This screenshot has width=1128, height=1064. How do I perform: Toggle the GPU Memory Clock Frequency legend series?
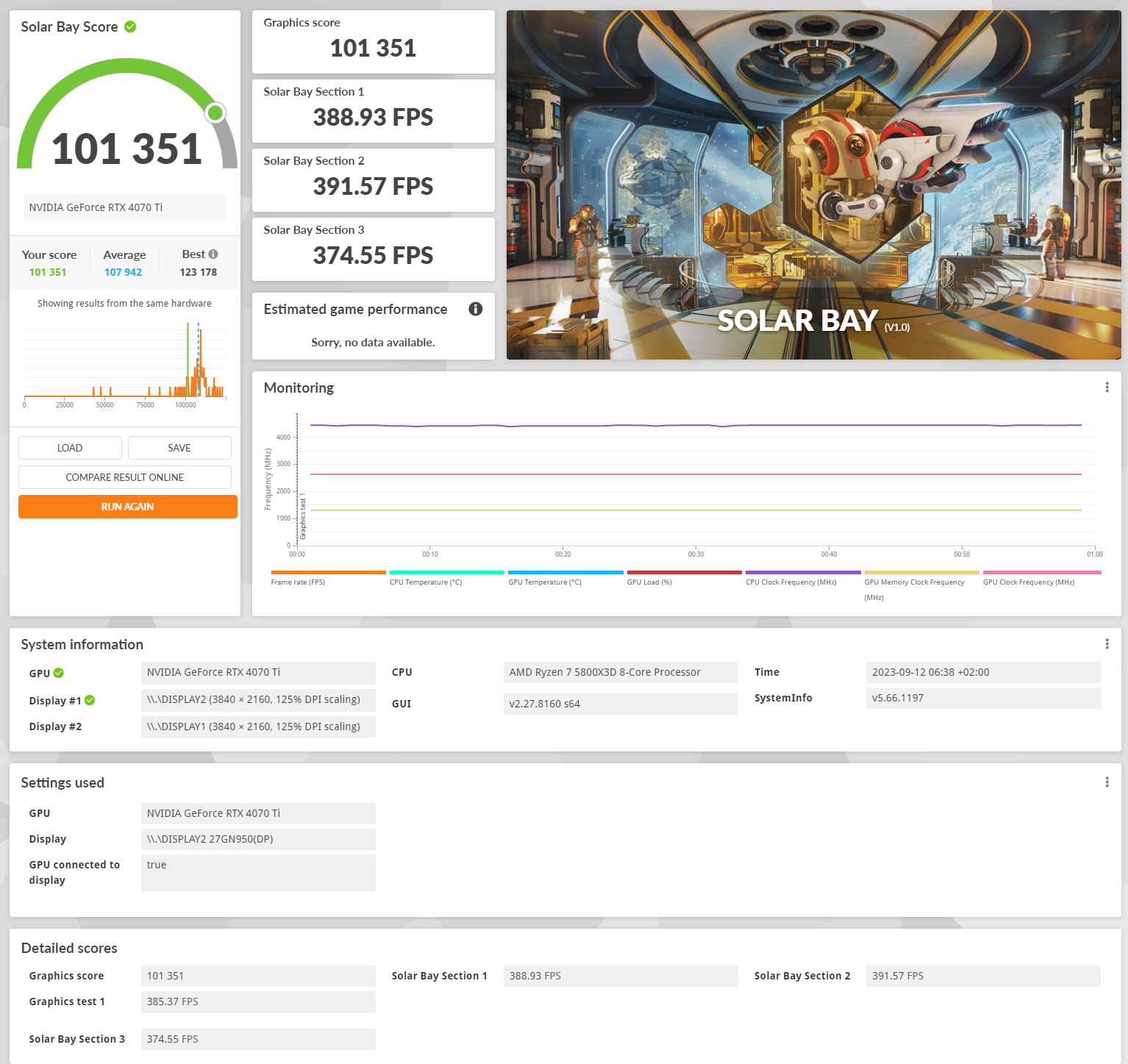921,586
